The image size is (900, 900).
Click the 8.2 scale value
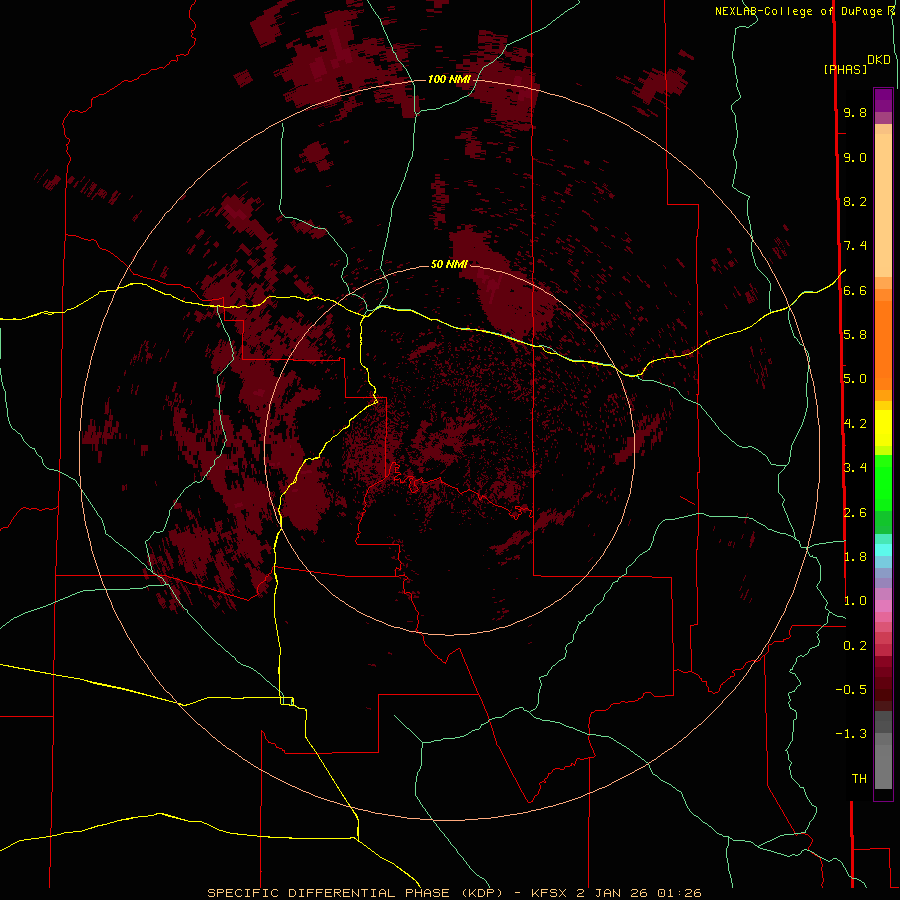point(855,201)
